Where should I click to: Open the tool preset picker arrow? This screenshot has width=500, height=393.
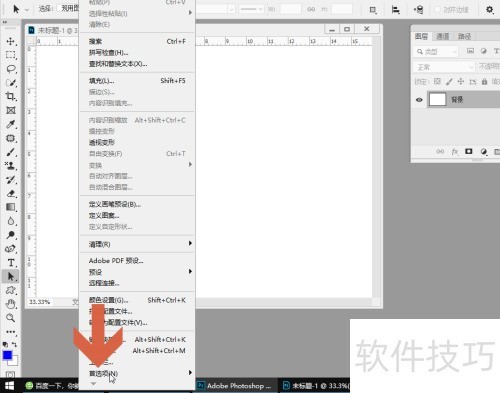27,10
